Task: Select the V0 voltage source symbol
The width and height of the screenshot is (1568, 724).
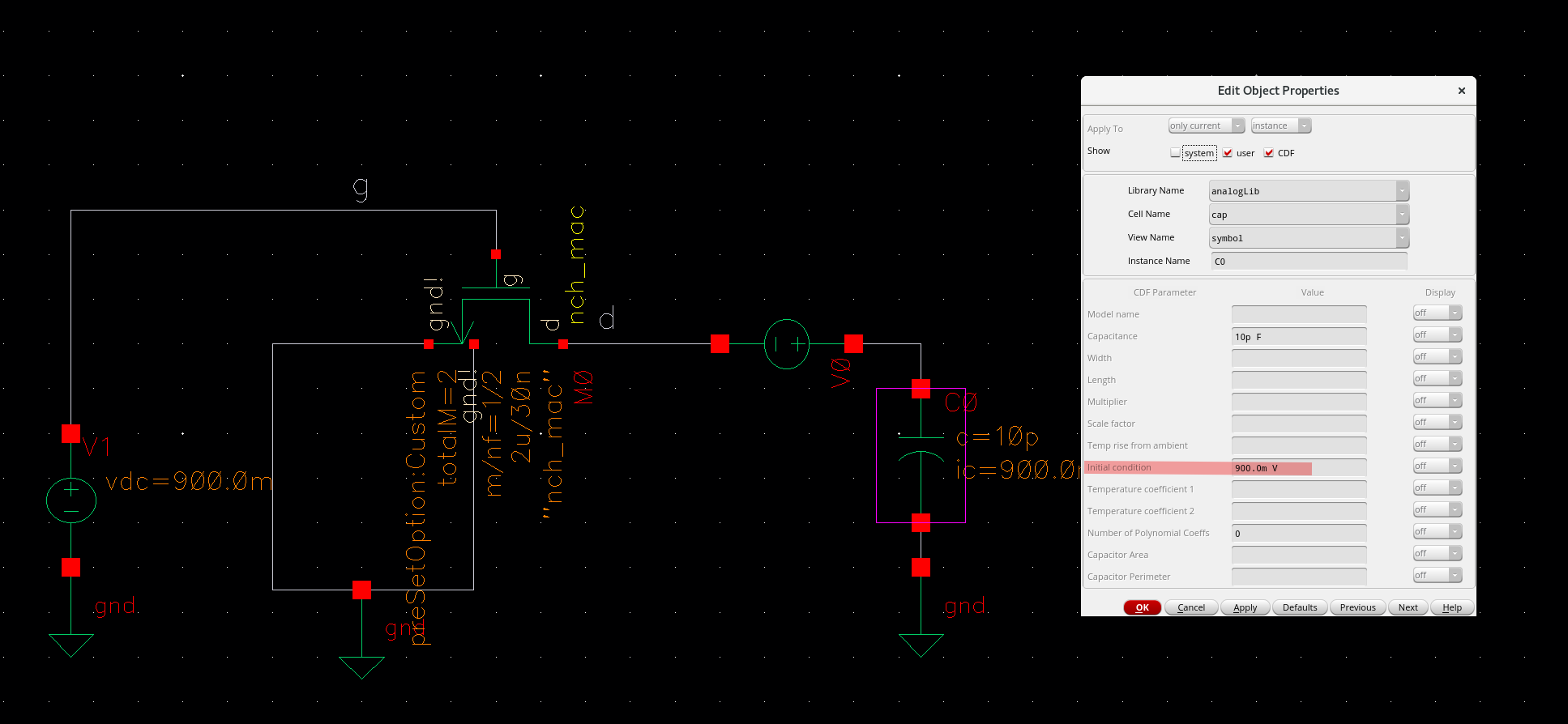Action: 787,344
